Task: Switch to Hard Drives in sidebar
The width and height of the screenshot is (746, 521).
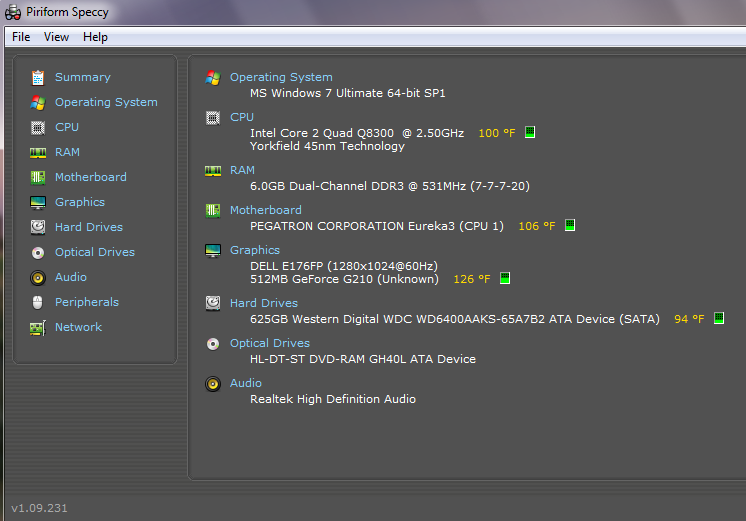Action: pyautogui.click(x=89, y=227)
